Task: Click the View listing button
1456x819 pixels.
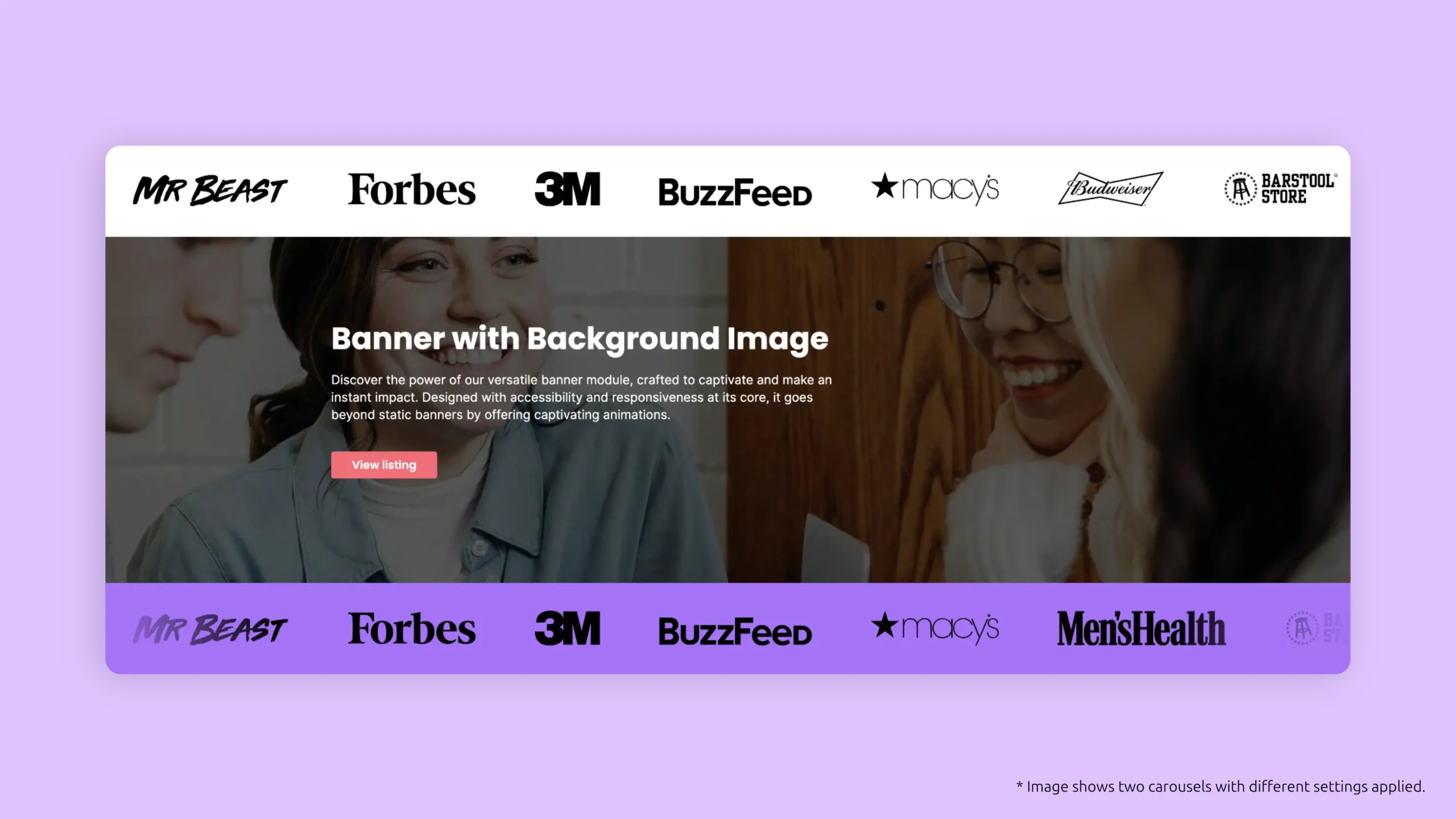Action: pyautogui.click(x=384, y=464)
